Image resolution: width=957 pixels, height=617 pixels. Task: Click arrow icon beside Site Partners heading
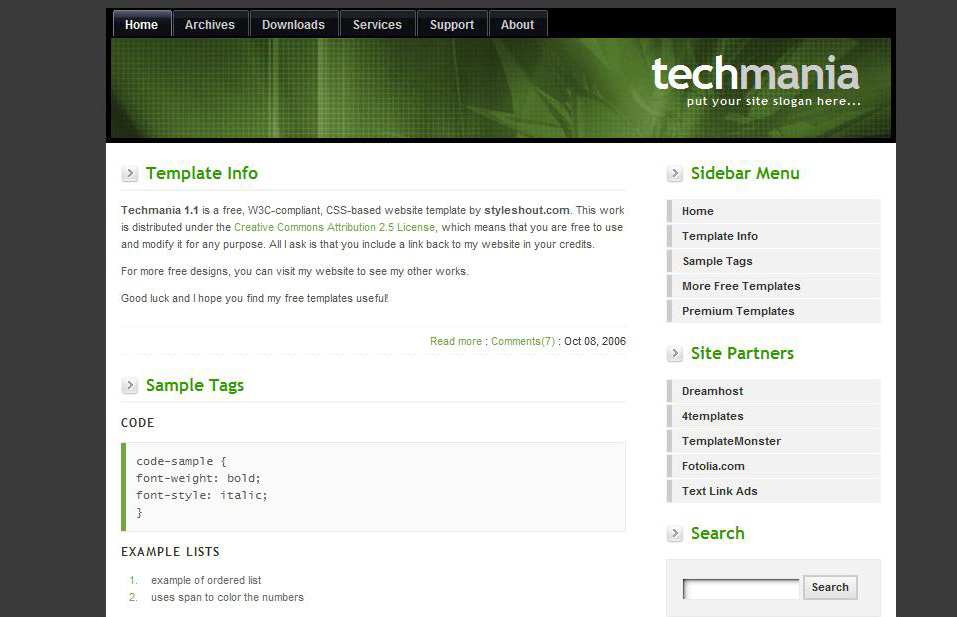(675, 354)
